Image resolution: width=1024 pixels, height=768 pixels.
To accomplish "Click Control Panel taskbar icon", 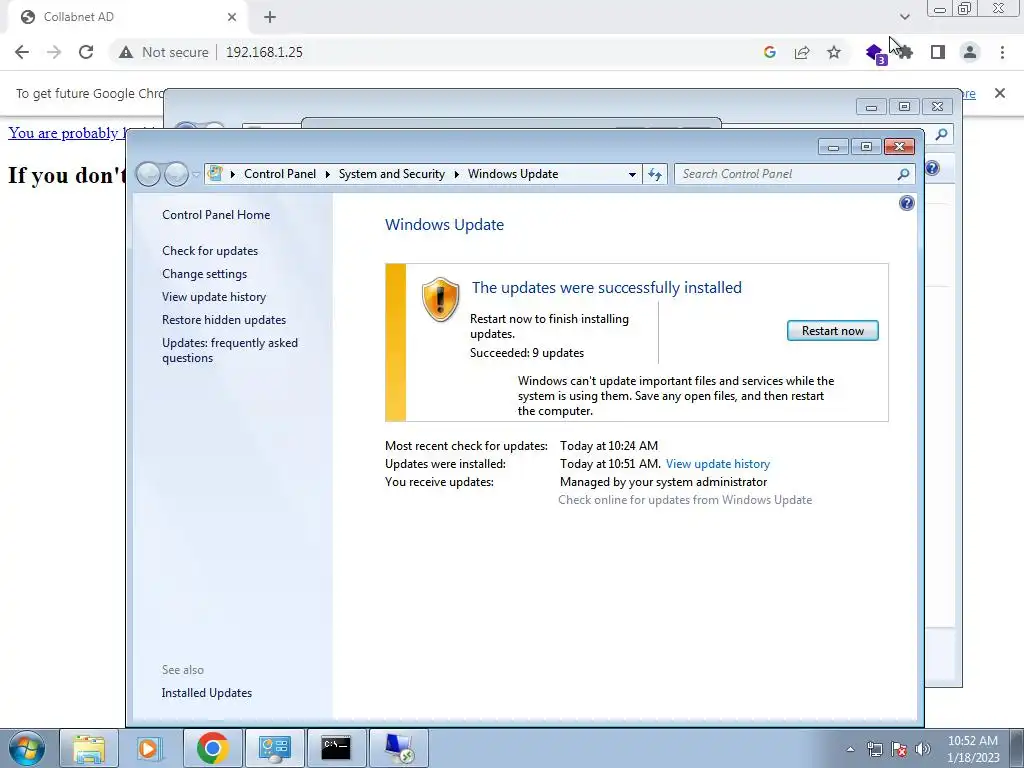I will tap(274, 748).
